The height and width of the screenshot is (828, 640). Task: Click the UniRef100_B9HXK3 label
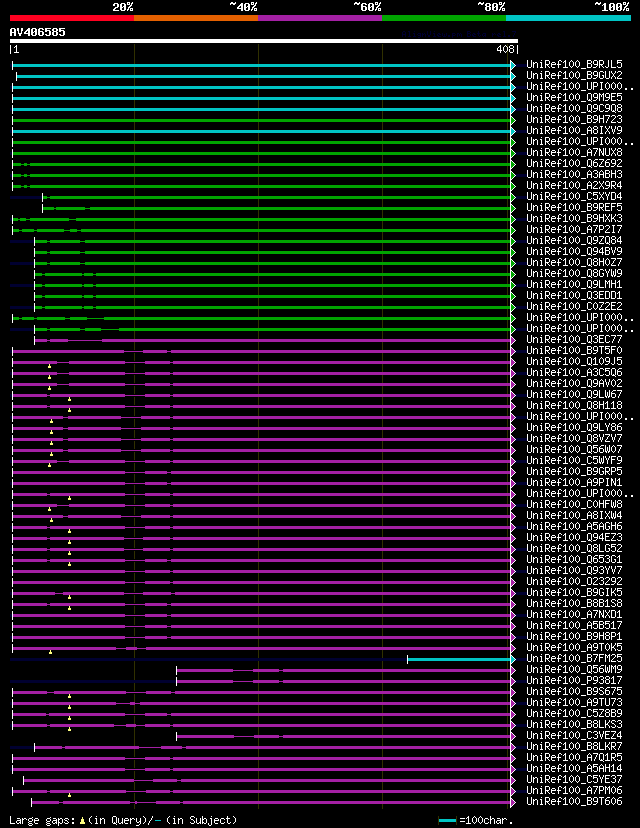tap(574, 219)
